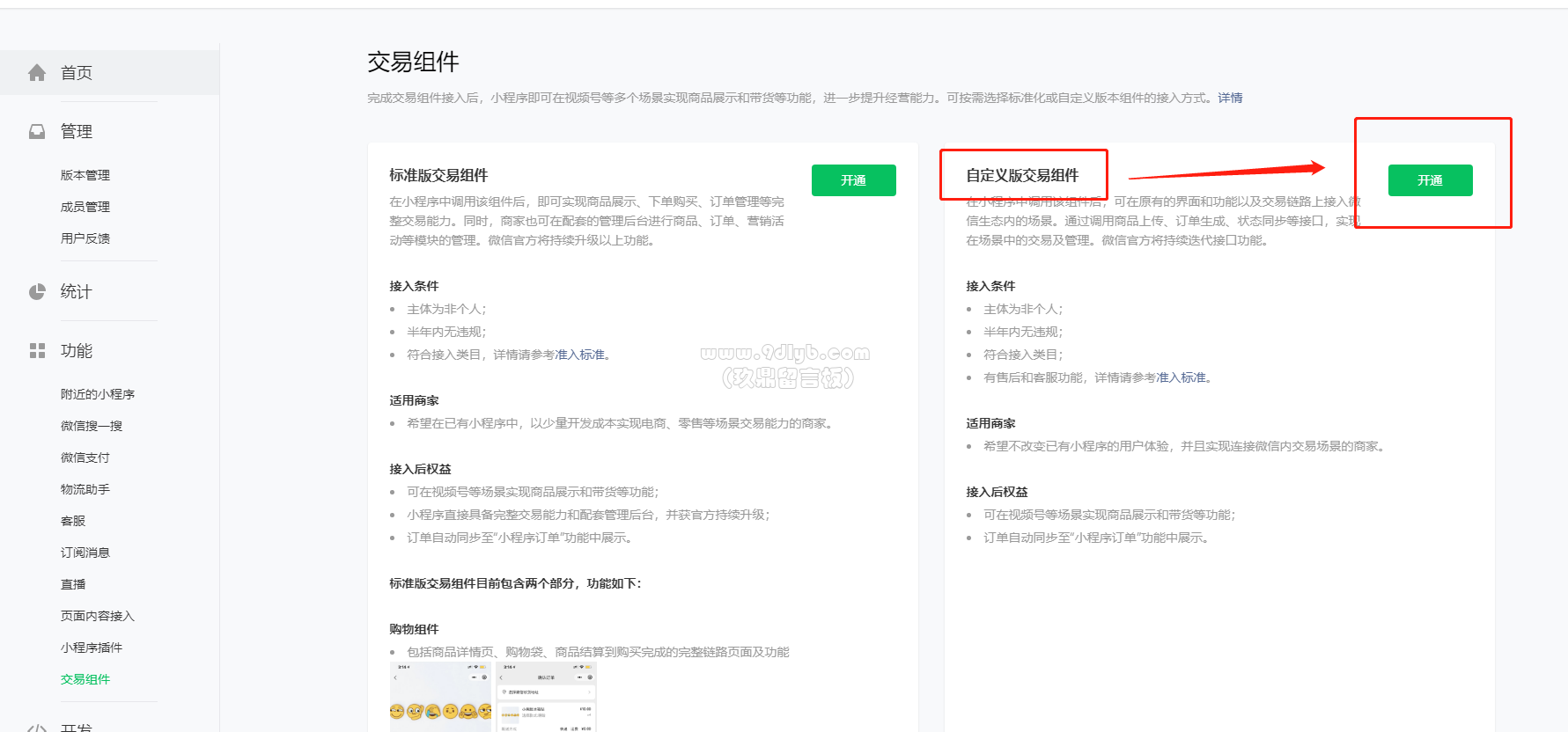Open 直播 feature
The height and width of the screenshot is (732, 1568).
tap(73, 584)
